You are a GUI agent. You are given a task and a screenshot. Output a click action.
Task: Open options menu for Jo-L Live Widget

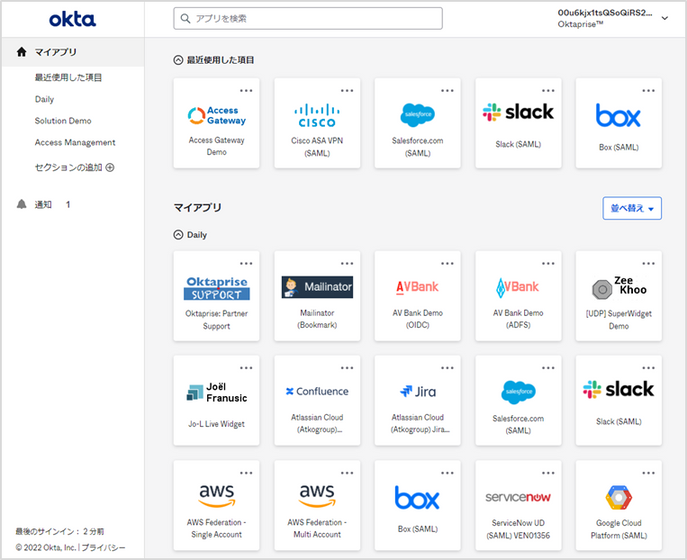tap(246, 368)
